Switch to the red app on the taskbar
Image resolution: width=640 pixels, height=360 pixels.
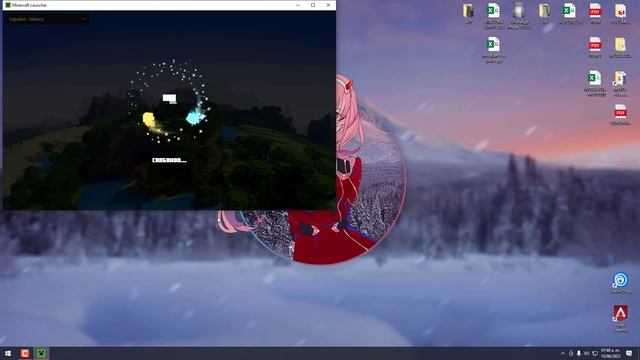tap(25, 353)
